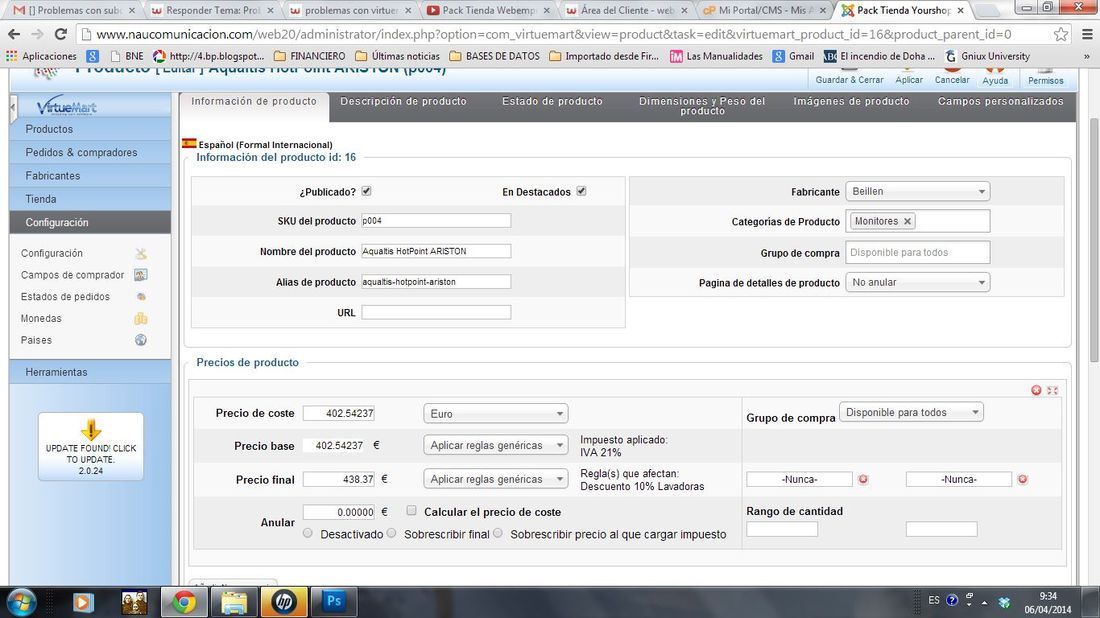The height and width of the screenshot is (618, 1100).
Task: Click Guardar & Cerrar toolbar button
Action: [849, 76]
